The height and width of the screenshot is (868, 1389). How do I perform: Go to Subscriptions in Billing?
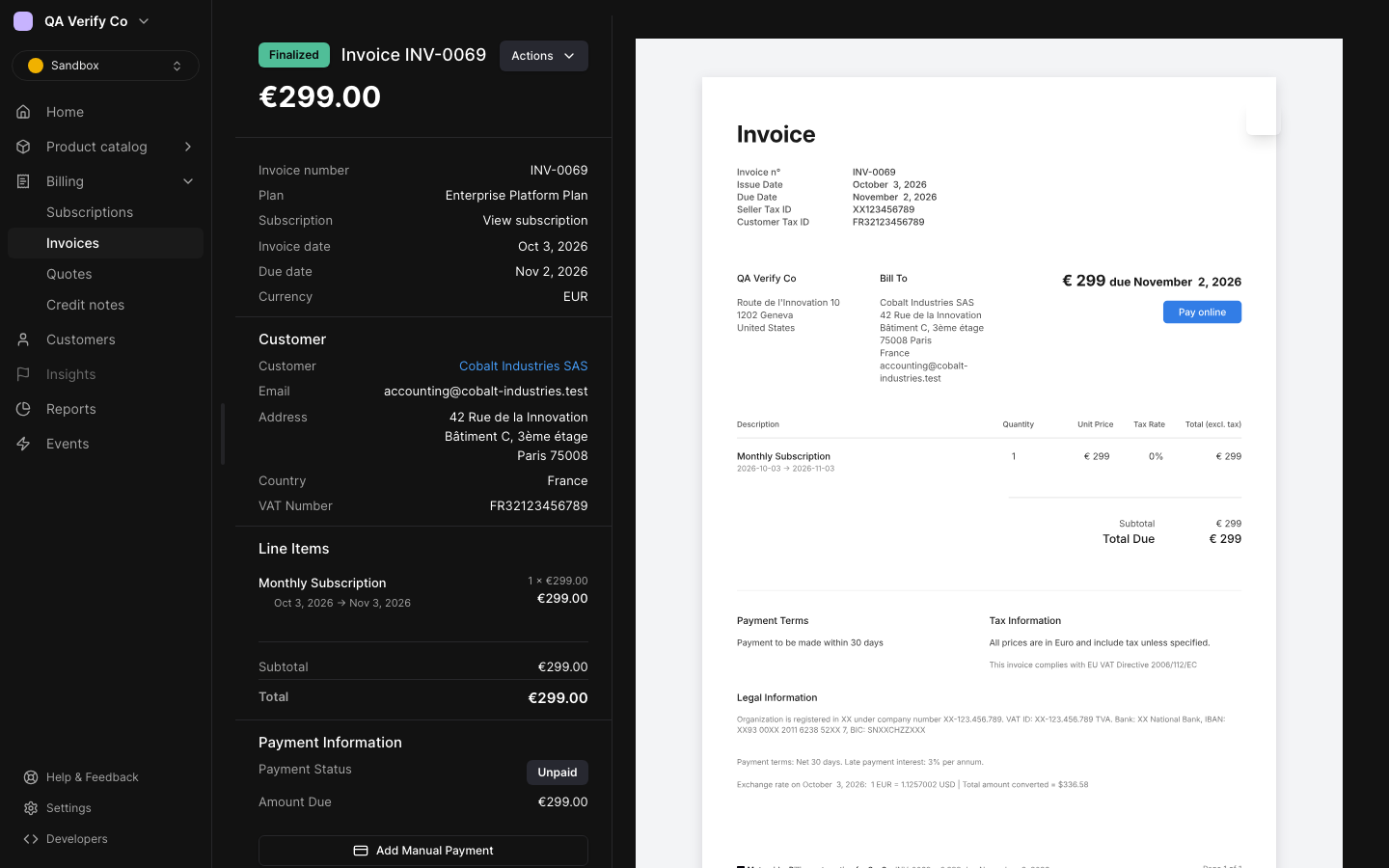[90, 212]
